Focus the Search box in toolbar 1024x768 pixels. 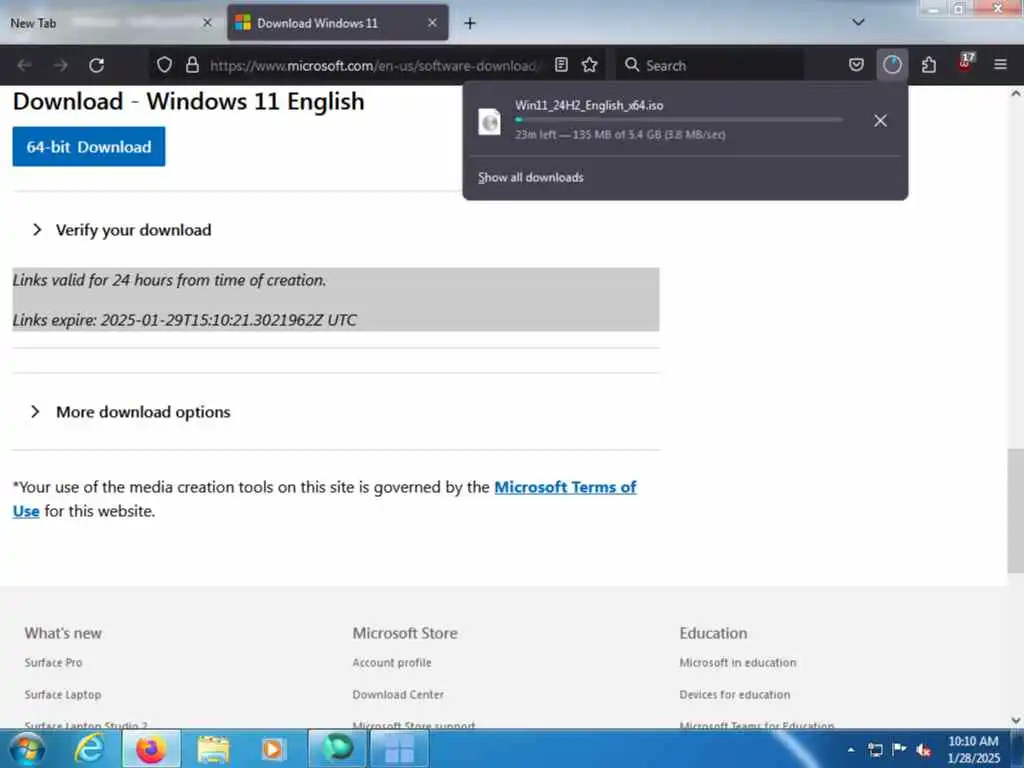click(710, 65)
